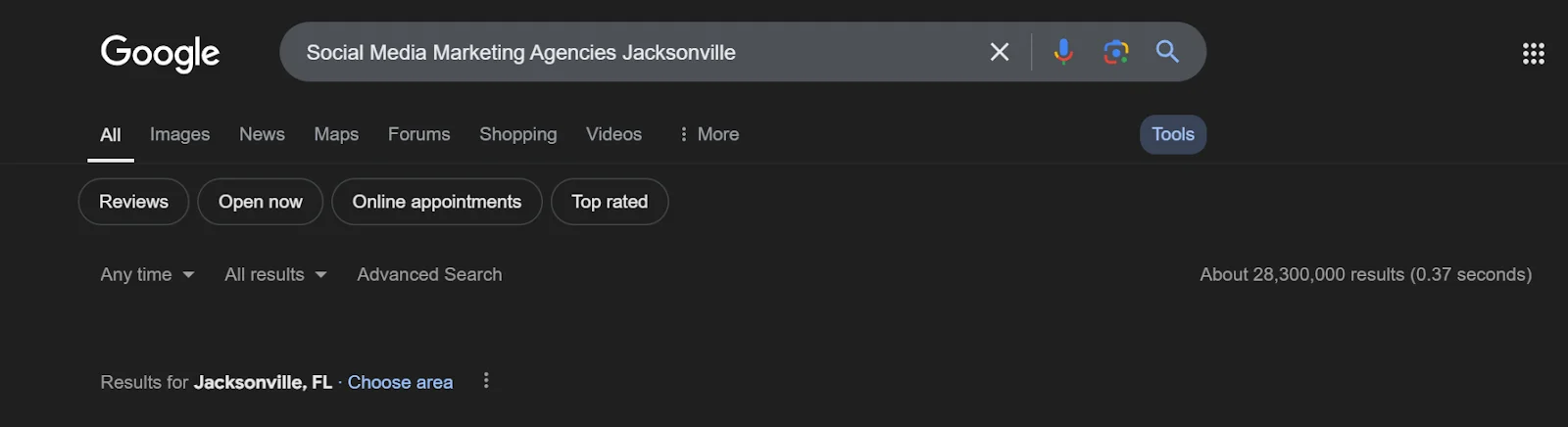Toggle the Tools button
Viewport: 1568px width, 427px height.
pos(1173,135)
